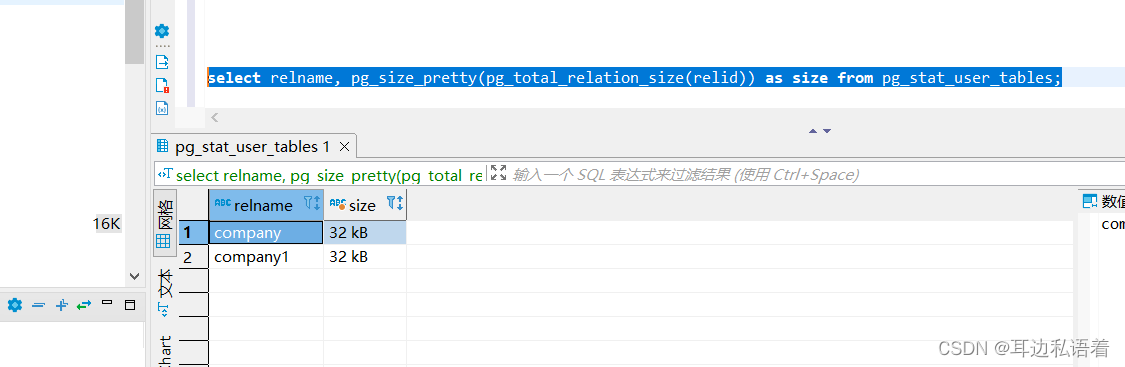Open the bottom-left panel settings gear icon

(15, 305)
